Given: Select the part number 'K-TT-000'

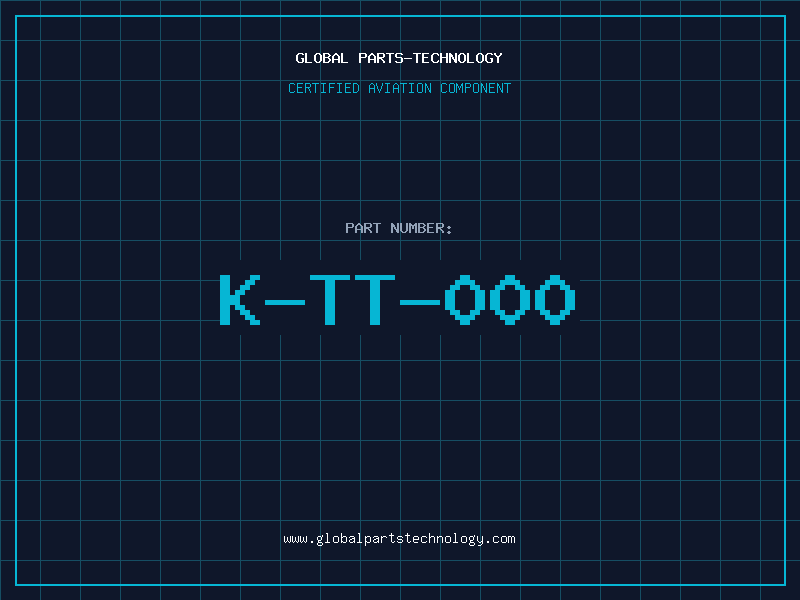Looking at the screenshot, I should click(x=398, y=300).
